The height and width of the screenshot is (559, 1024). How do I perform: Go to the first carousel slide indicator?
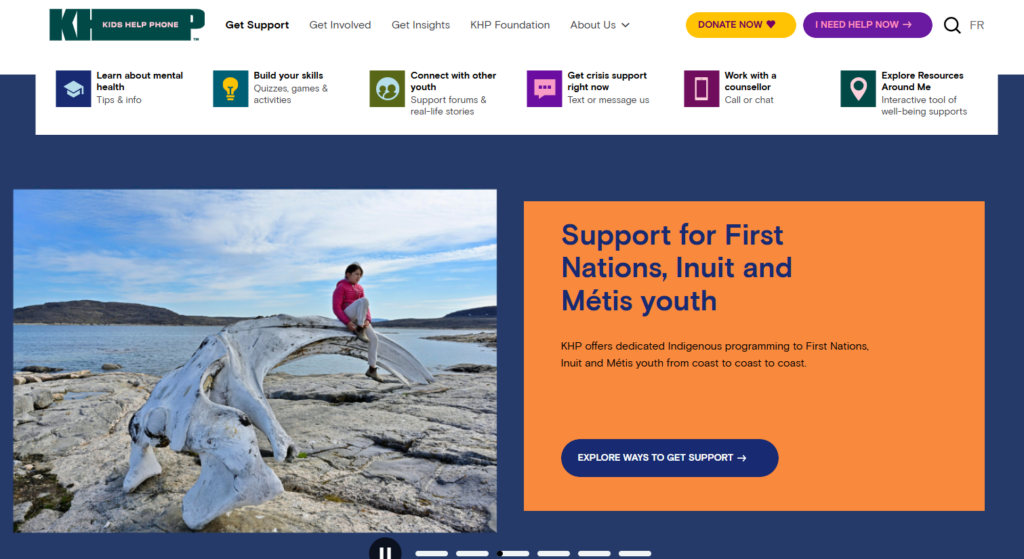coord(432,554)
